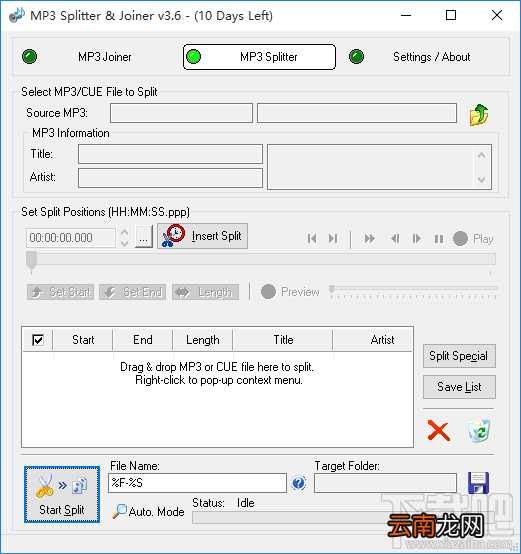Open Auto. Mode magnifier option
The width and height of the screenshot is (521, 554).
(x=149, y=512)
